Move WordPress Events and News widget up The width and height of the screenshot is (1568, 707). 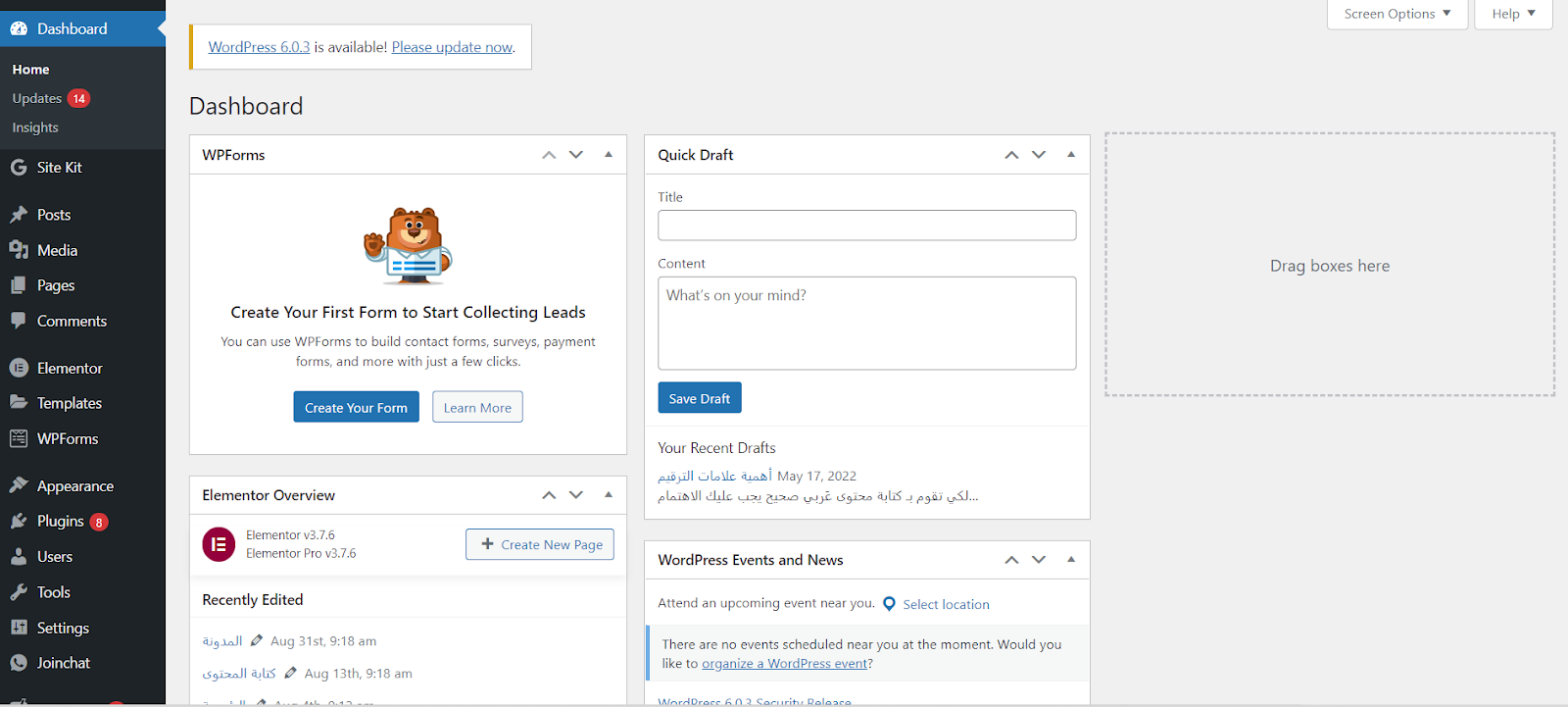1011,560
